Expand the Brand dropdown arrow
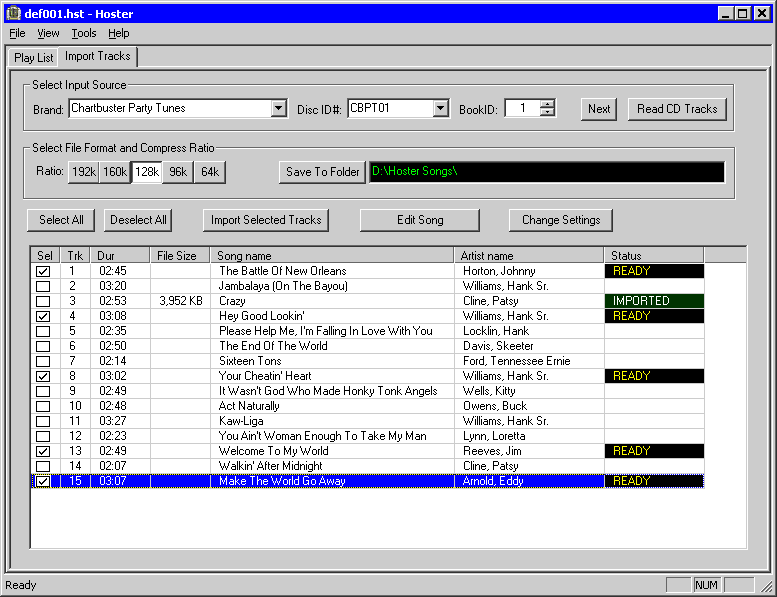This screenshot has width=777, height=597. pyautogui.click(x=279, y=108)
